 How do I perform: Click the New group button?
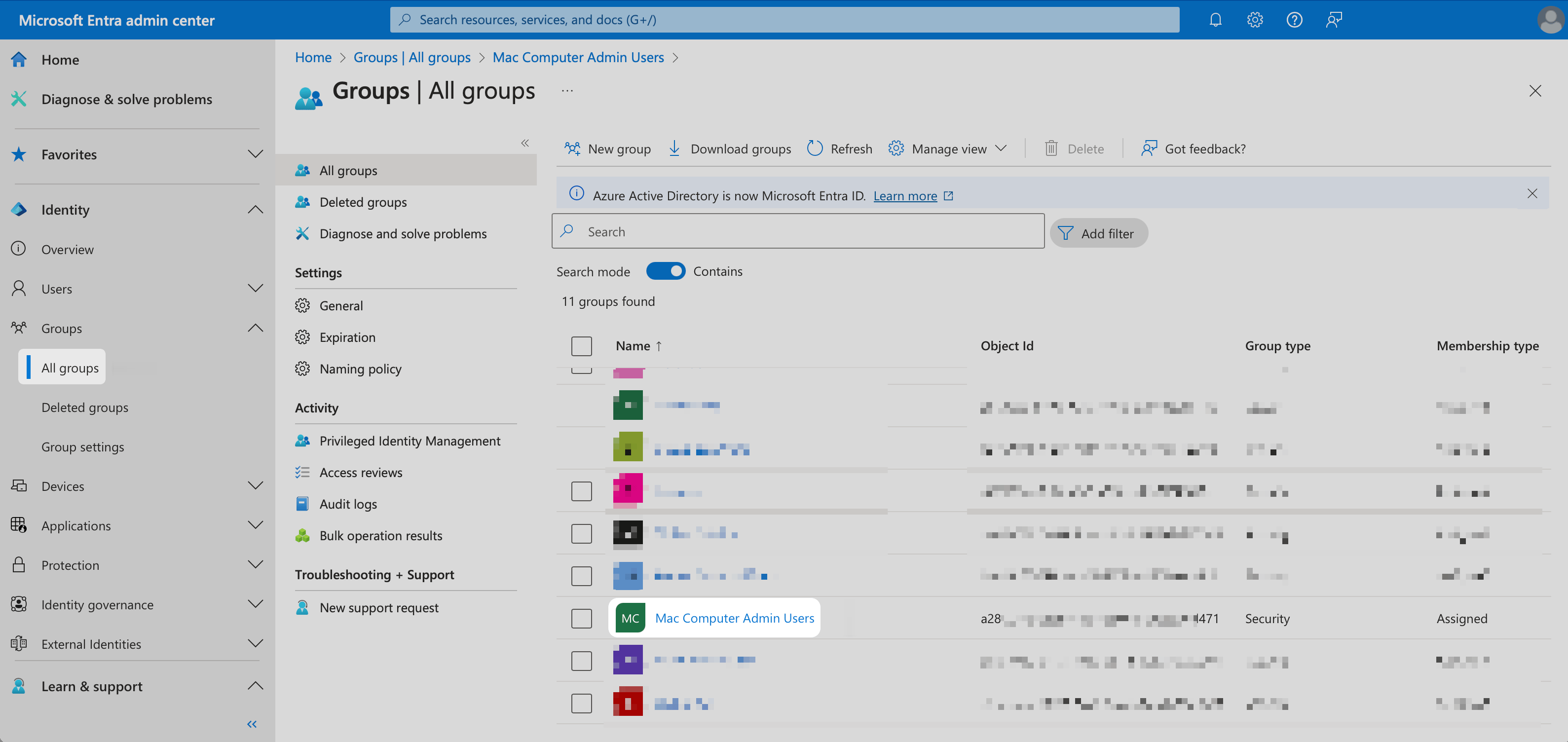click(607, 148)
